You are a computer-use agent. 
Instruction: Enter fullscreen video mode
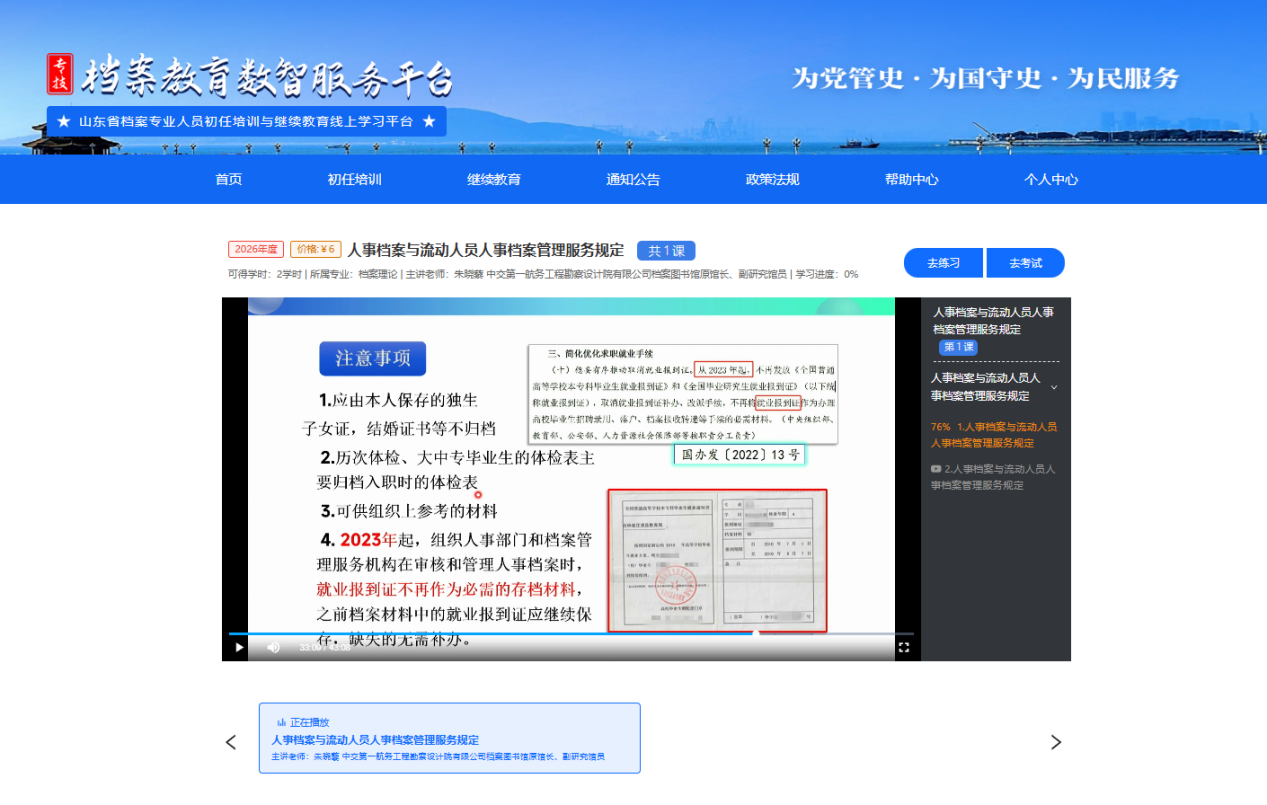904,647
